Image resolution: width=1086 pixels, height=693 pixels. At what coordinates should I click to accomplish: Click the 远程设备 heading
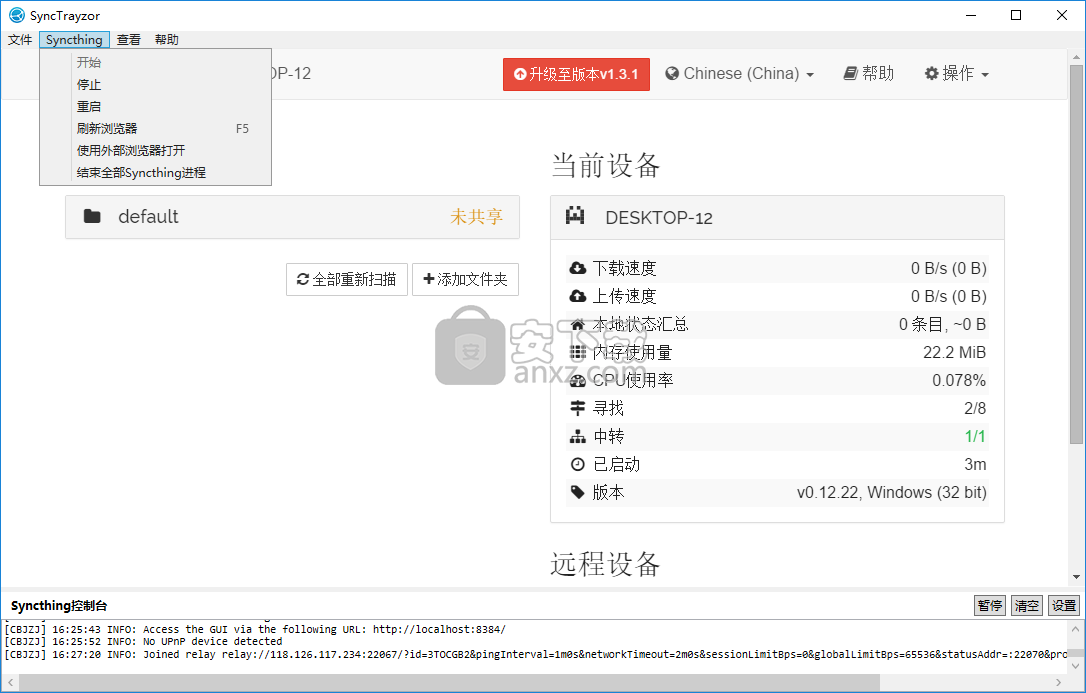coord(605,564)
